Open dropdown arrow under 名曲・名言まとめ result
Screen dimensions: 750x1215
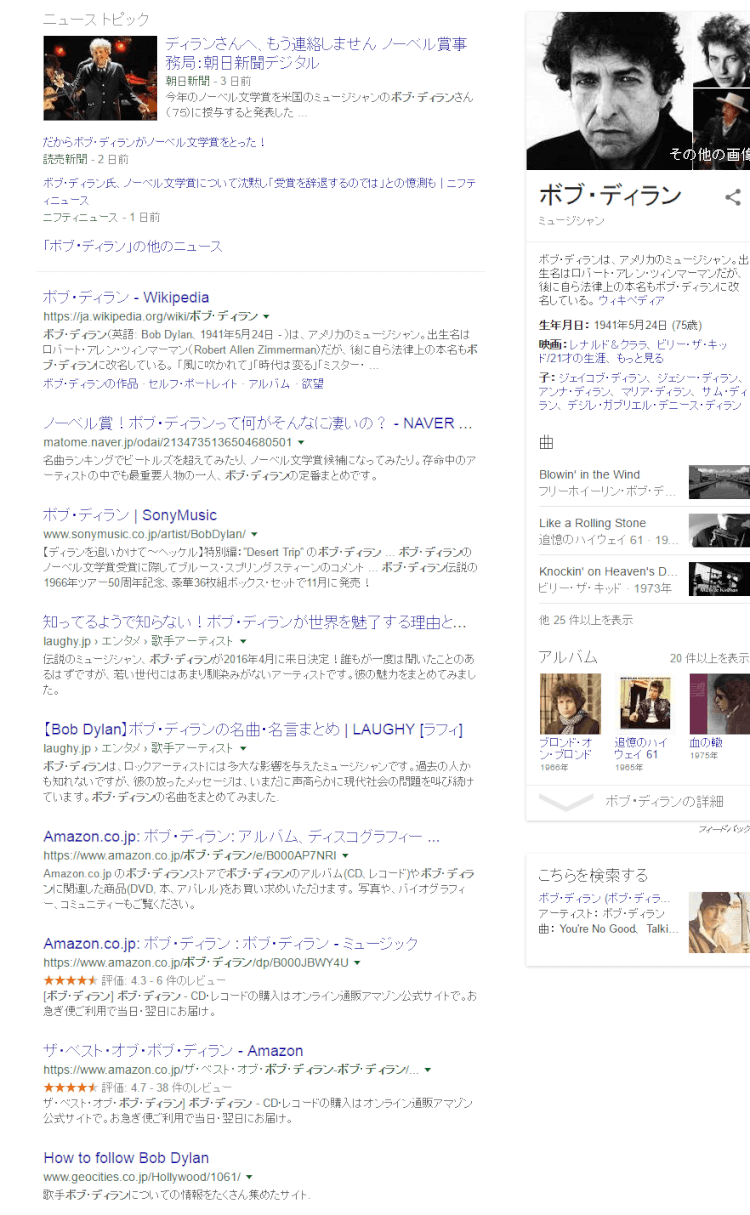243,748
